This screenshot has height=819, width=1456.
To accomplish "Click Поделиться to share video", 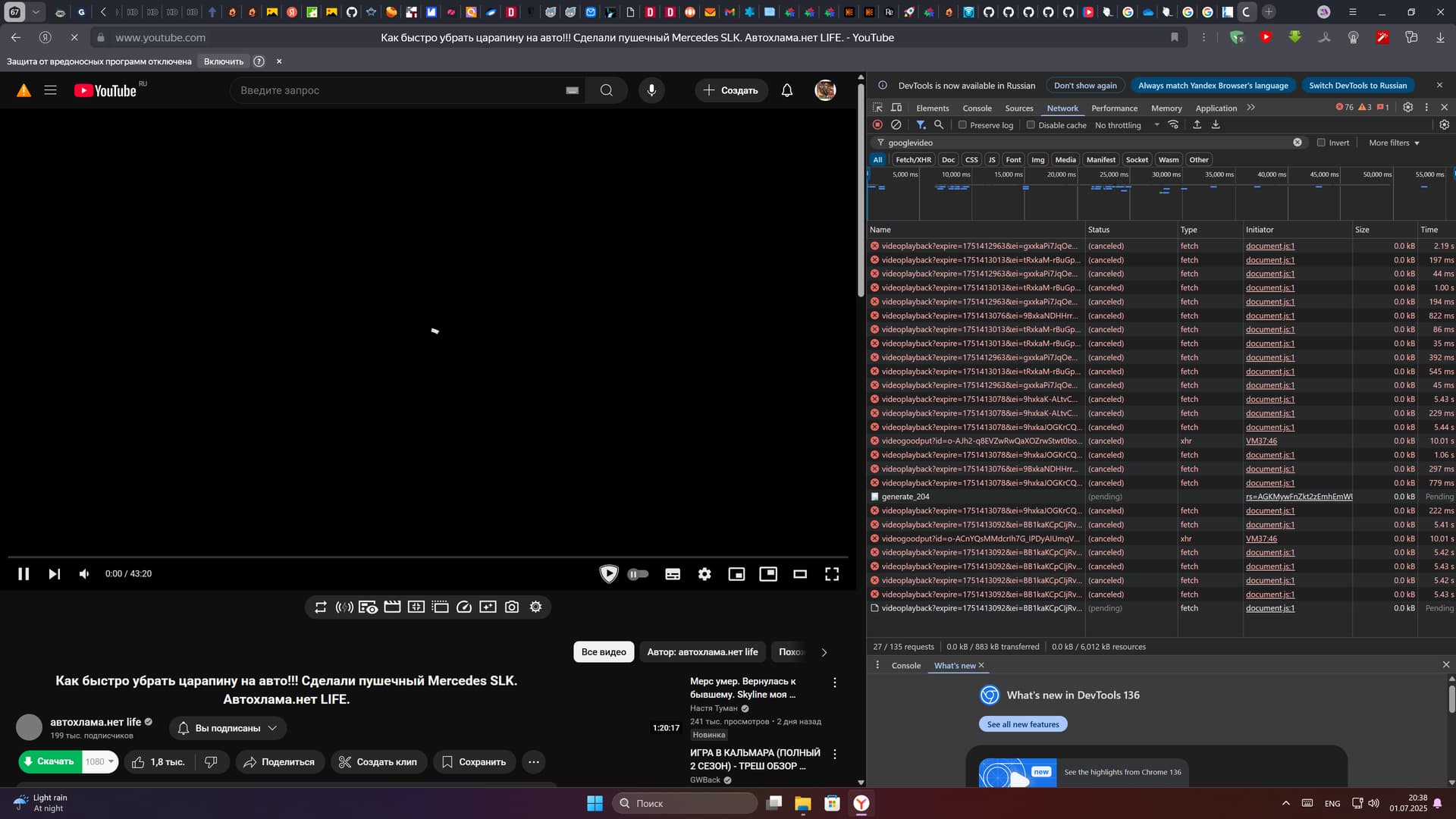I will (279, 762).
